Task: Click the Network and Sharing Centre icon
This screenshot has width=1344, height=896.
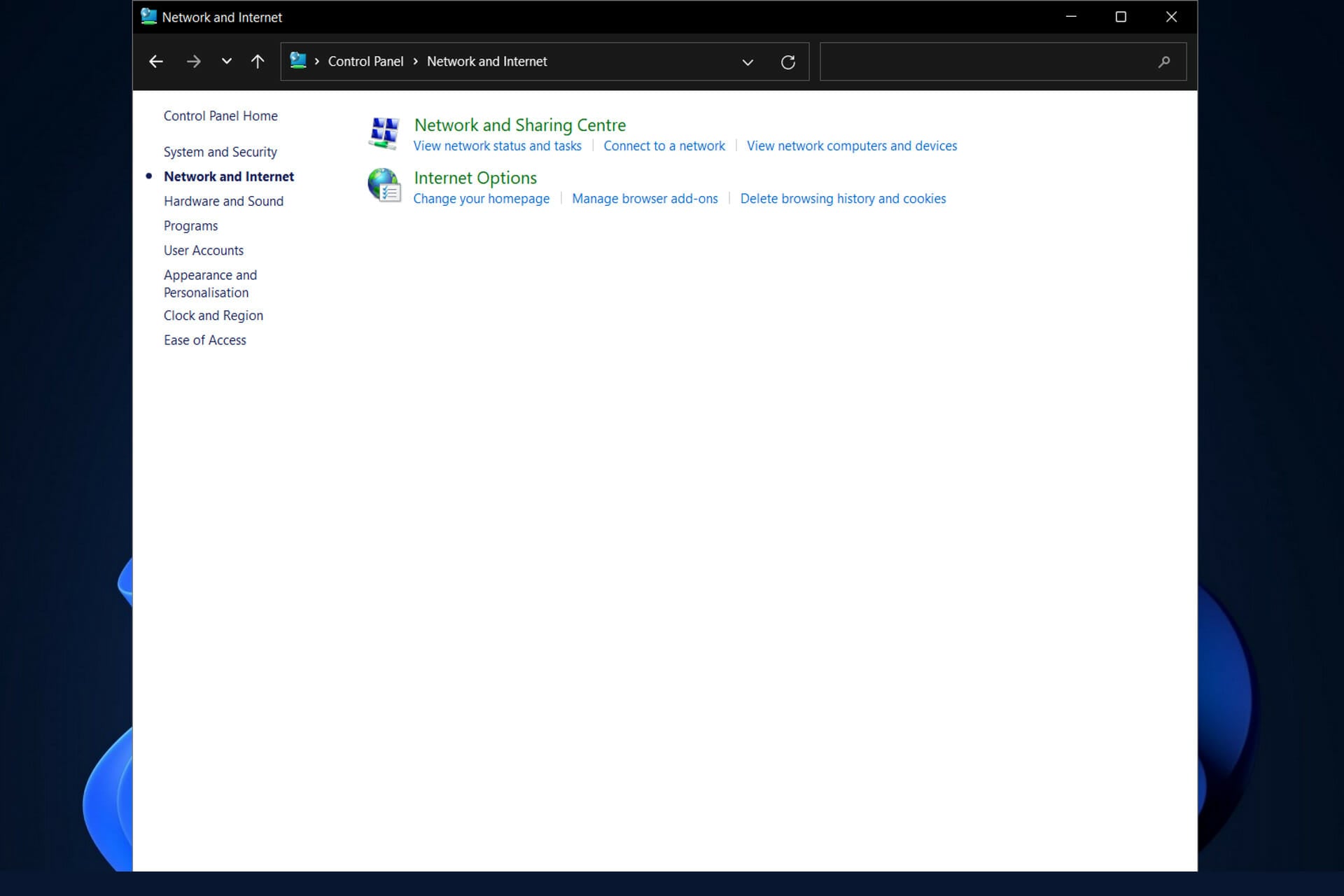Action: pos(384,133)
